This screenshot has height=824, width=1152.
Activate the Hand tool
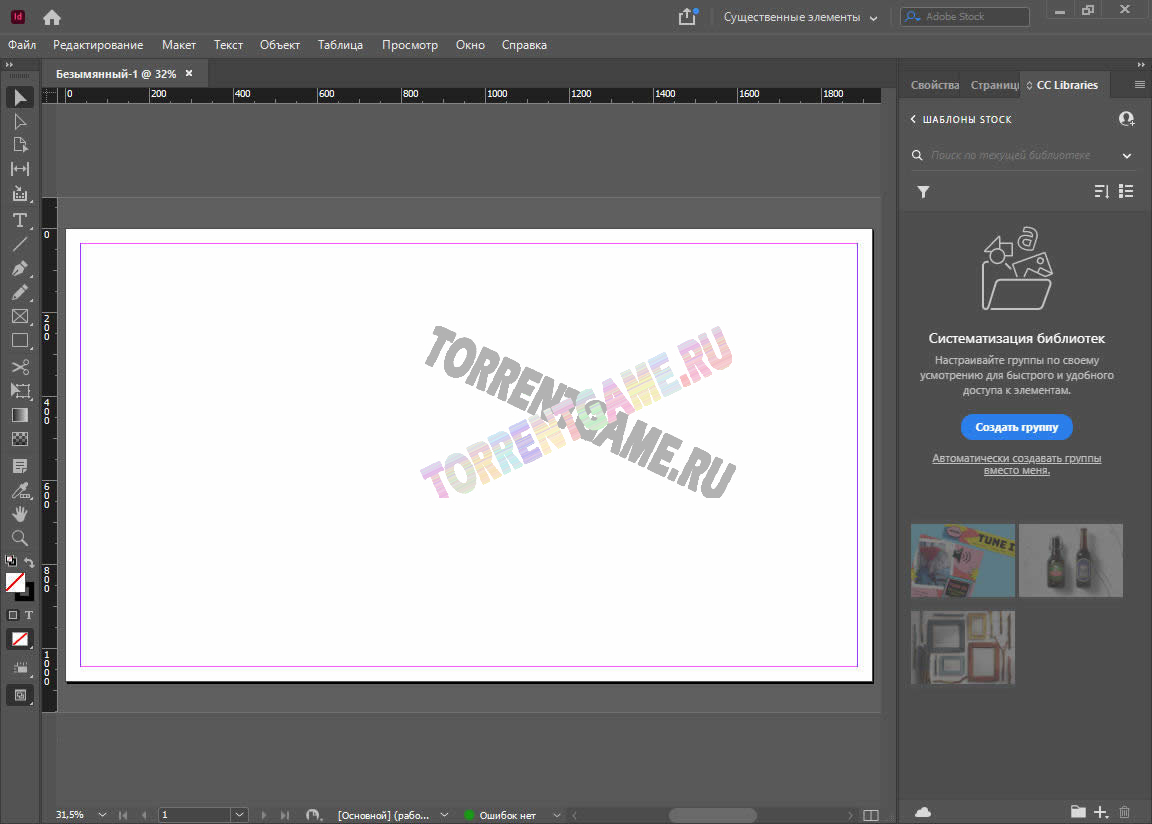[19, 514]
